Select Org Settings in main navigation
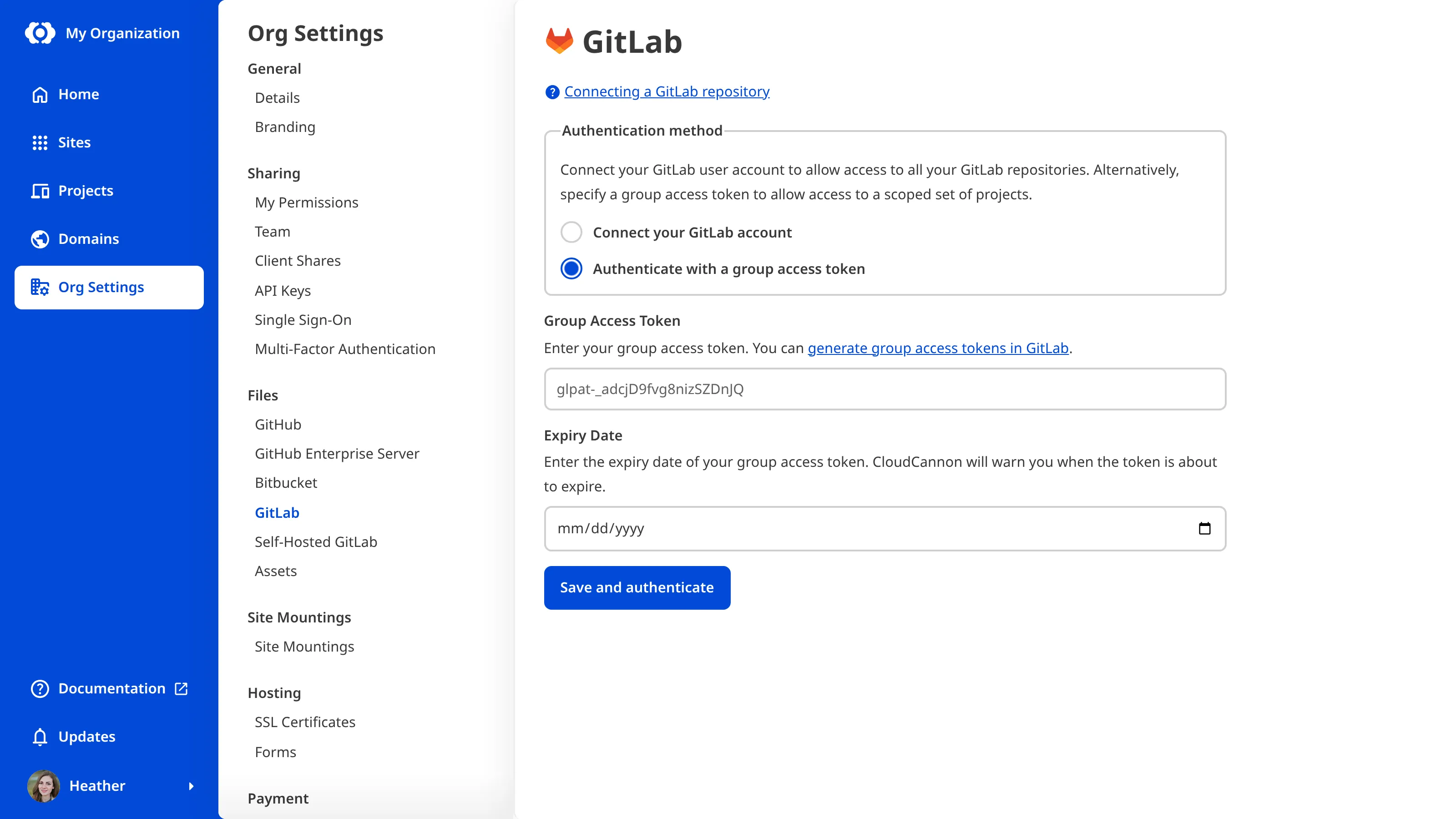The width and height of the screenshot is (1456, 819). click(x=109, y=287)
